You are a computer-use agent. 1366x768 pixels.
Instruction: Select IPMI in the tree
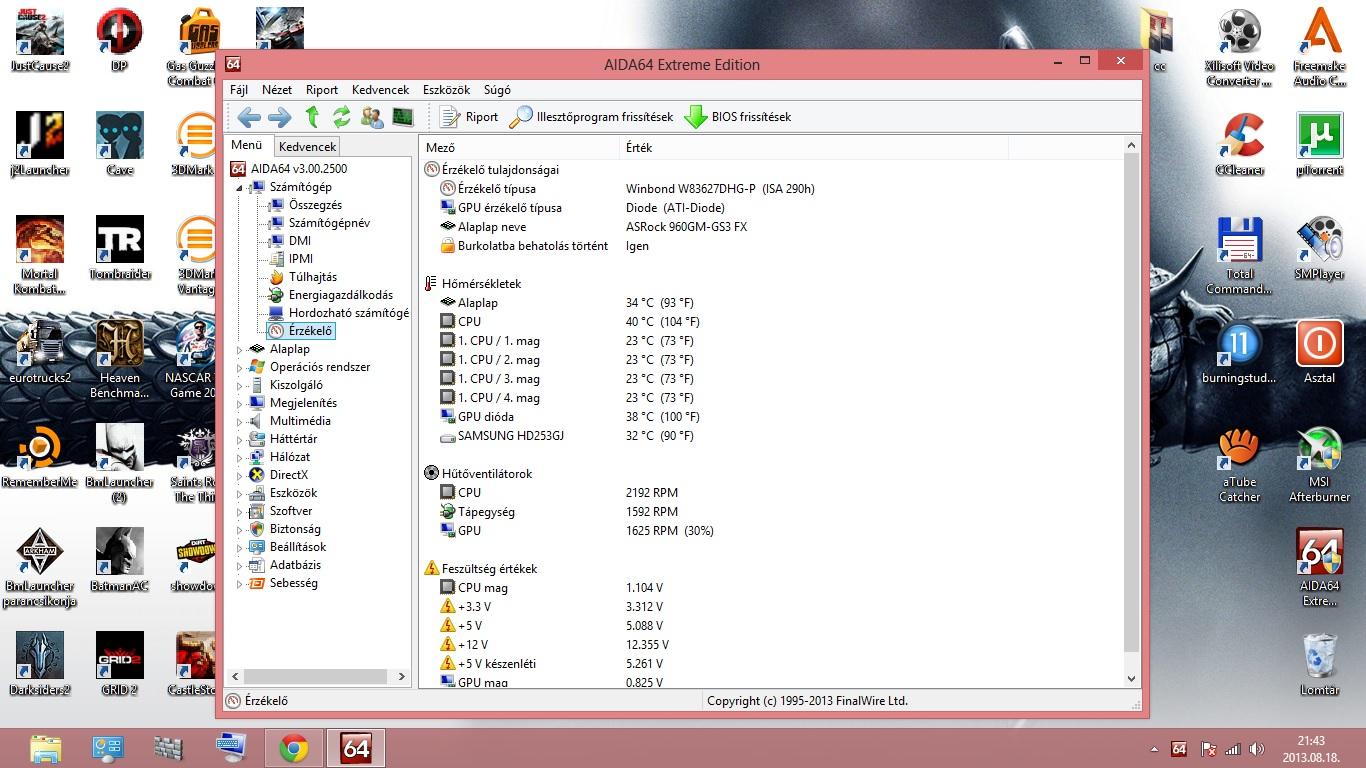[x=301, y=259]
